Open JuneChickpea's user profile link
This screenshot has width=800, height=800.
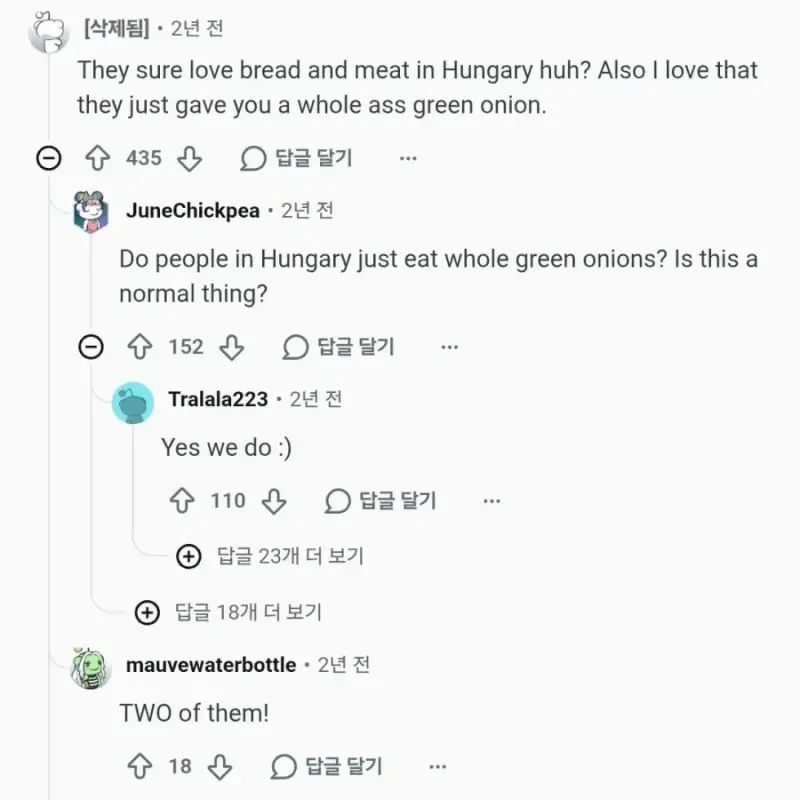click(193, 210)
